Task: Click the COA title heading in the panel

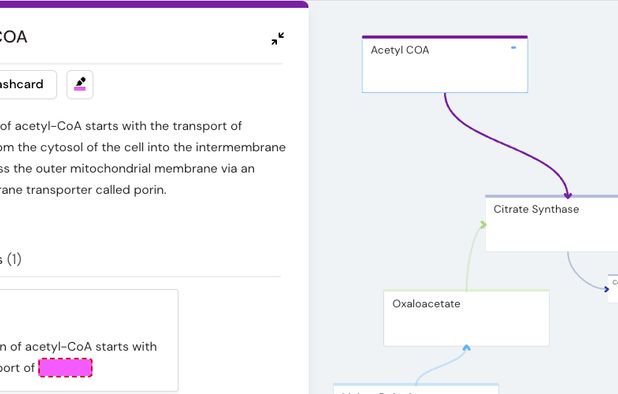Action: [13, 37]
